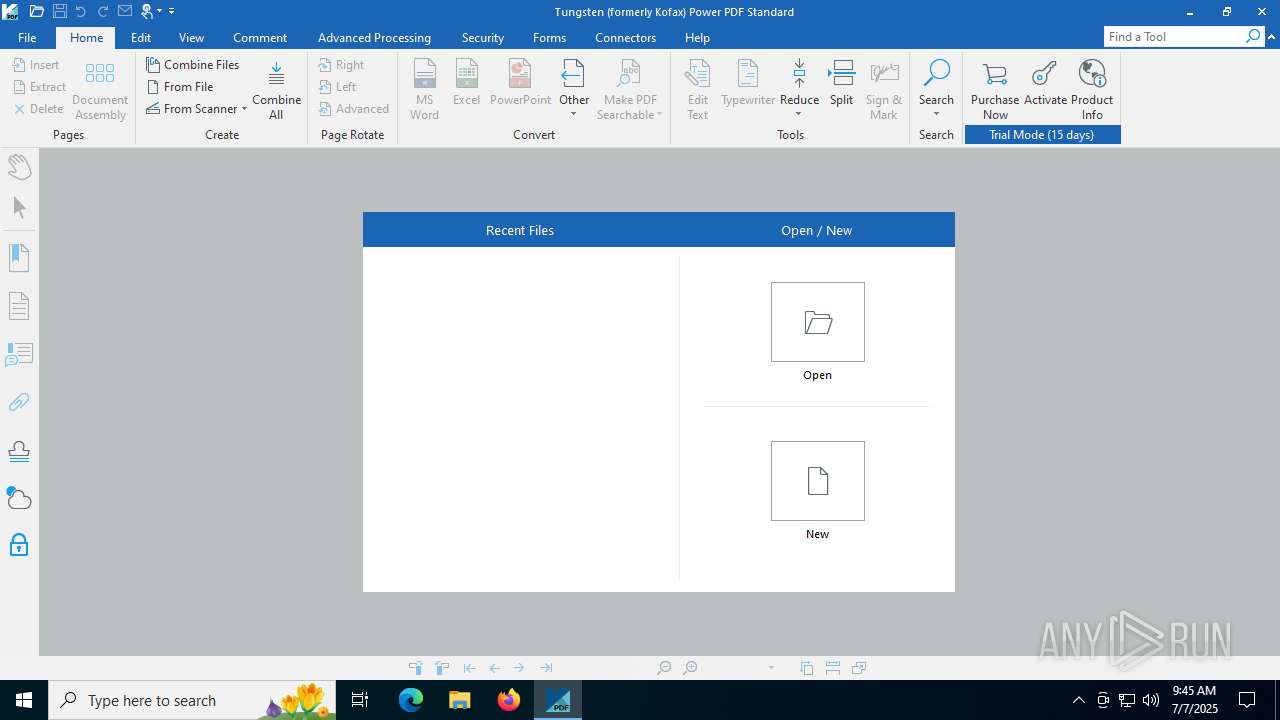Open Product Info

point(1092,90)
